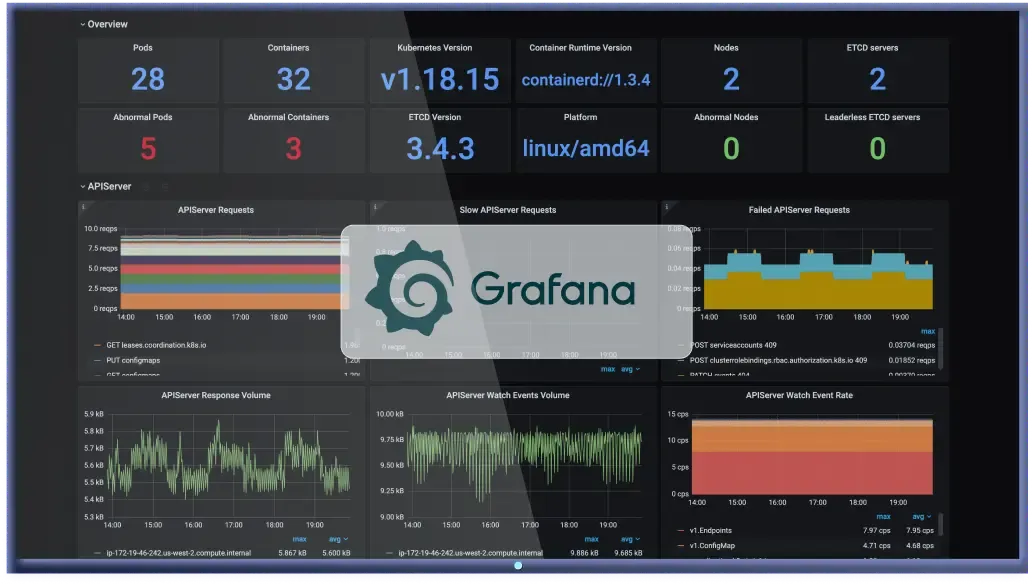Open the Pods panel title menu
This screenshot has height=585, width=1032.
click(143, 48)
